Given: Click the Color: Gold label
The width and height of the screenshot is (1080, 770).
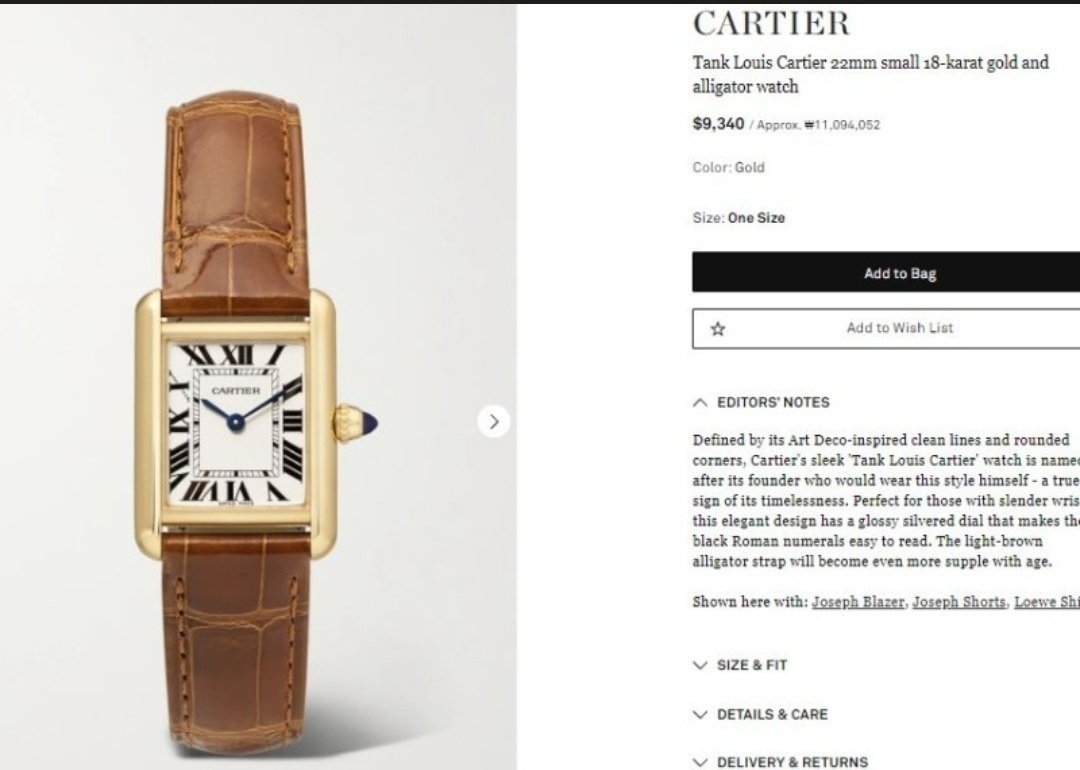Looking at the screenshot, I should coord(729,167).
